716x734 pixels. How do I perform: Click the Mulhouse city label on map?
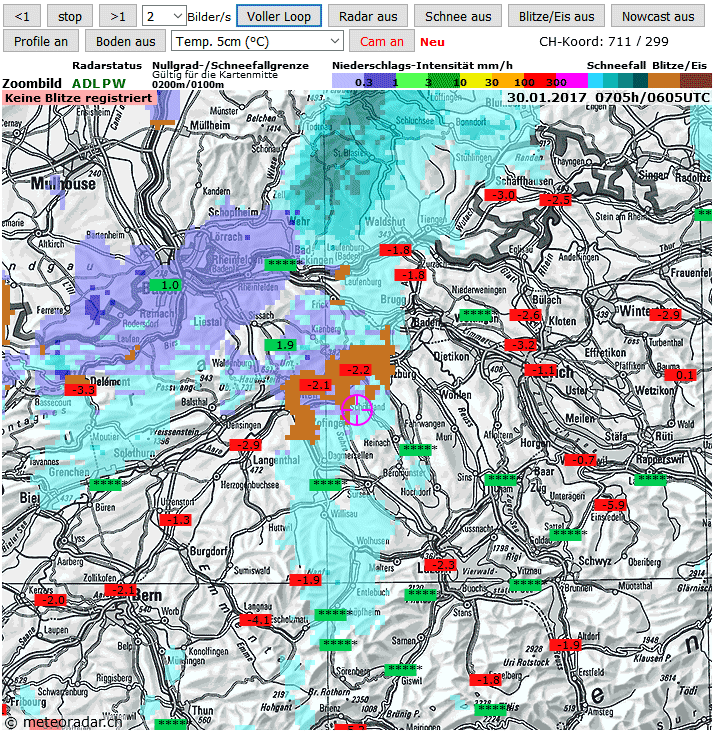pyautogui.click(x=63, y=184)
